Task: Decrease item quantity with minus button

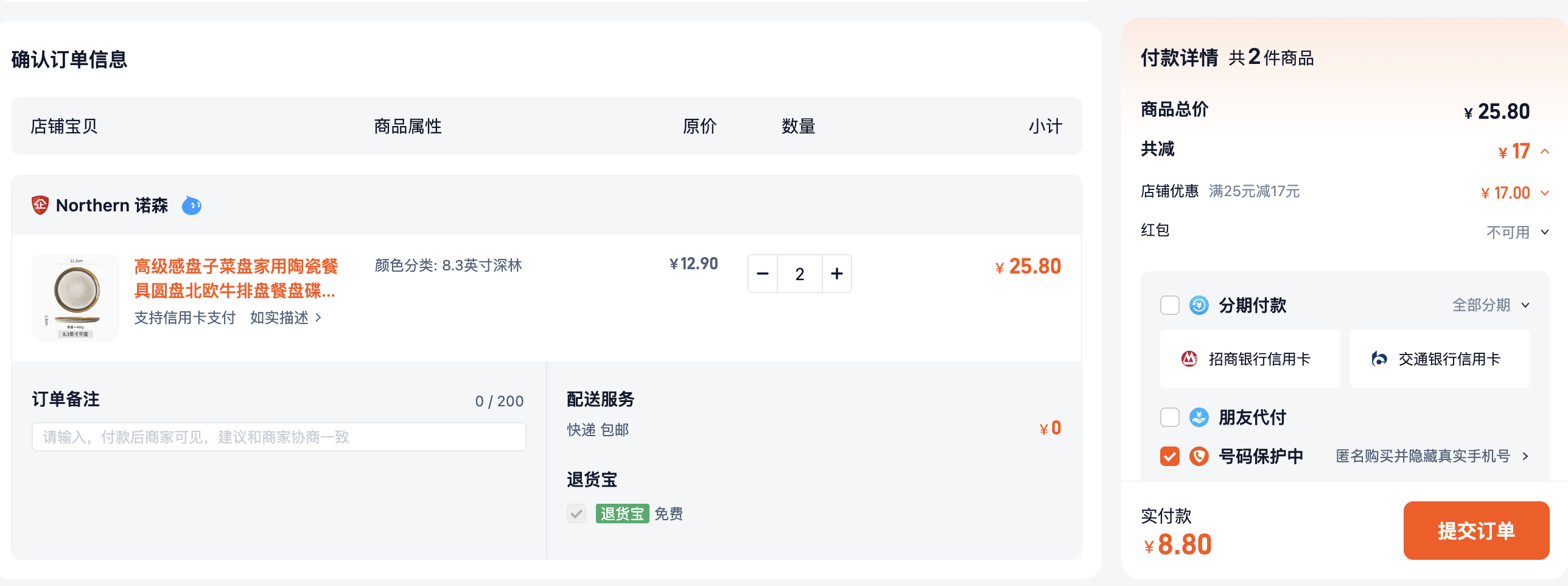Action: pos(763,274)
